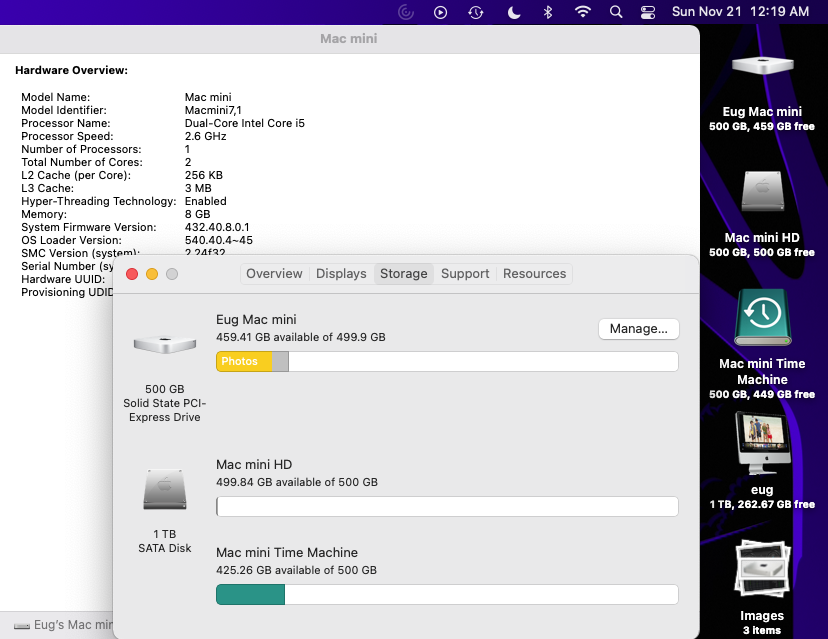Close the About This Mac window
828x639 pixels.
click(132, 274)
